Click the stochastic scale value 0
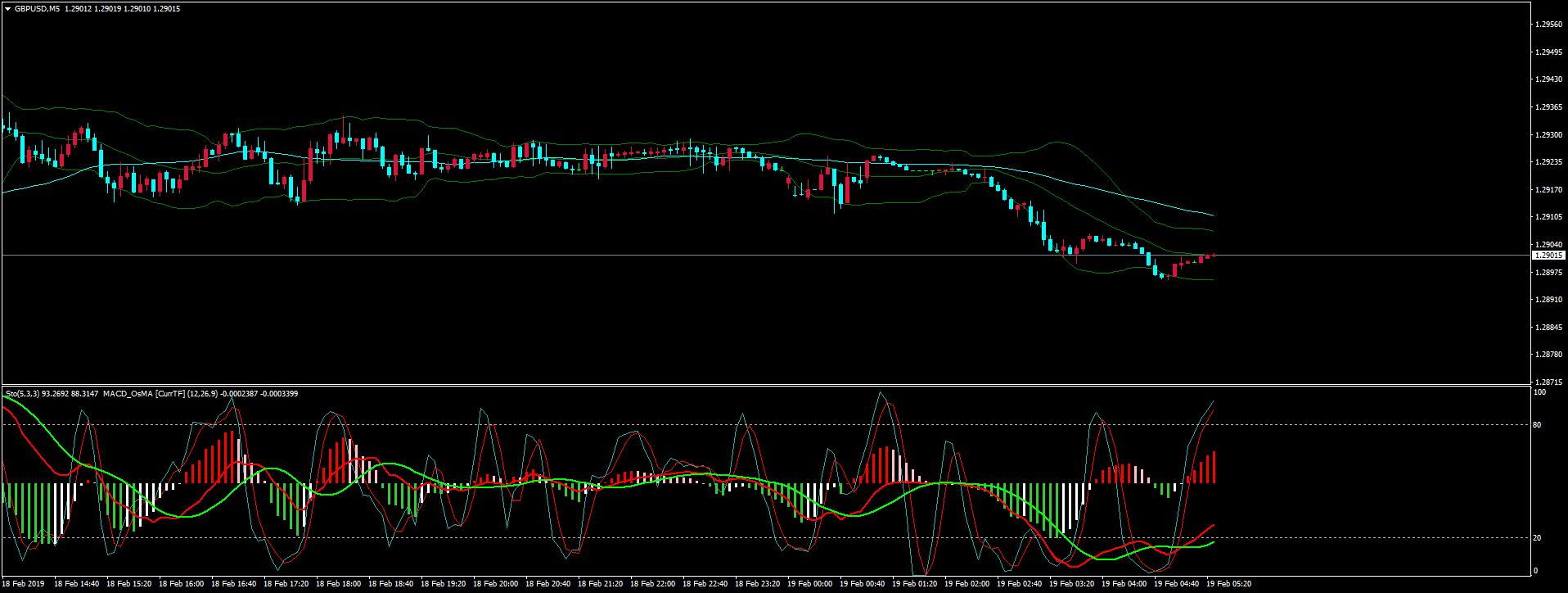 click(1535, 571)
